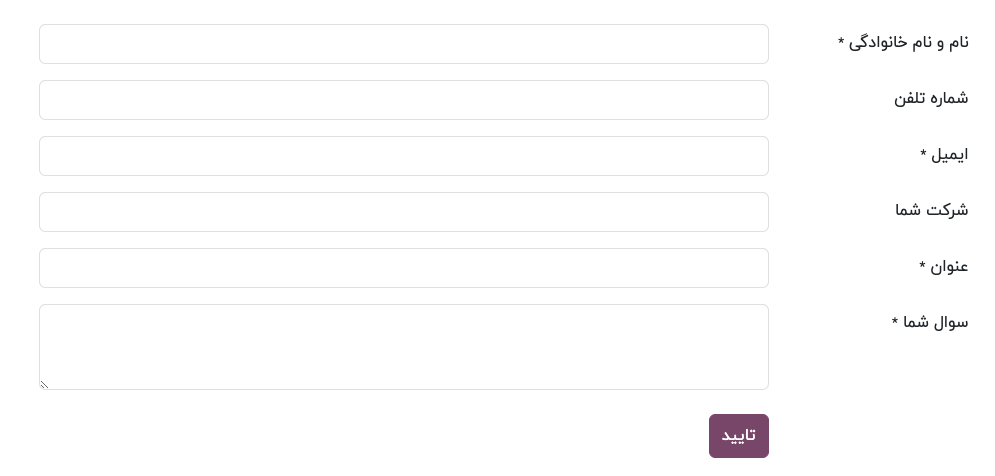Click the نام و نام خانوادگی label
Screen dimensions: 995x476
(908, 42)
